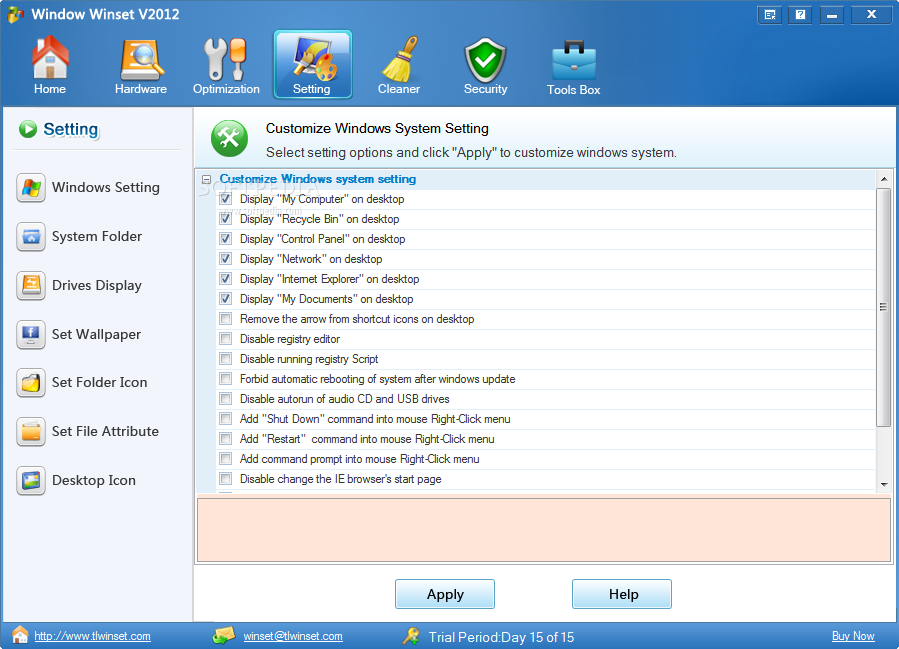Uncheck Display "Network" on desktop
The width and height of the screenshot is (899, 649).
[x=226, y=259]
